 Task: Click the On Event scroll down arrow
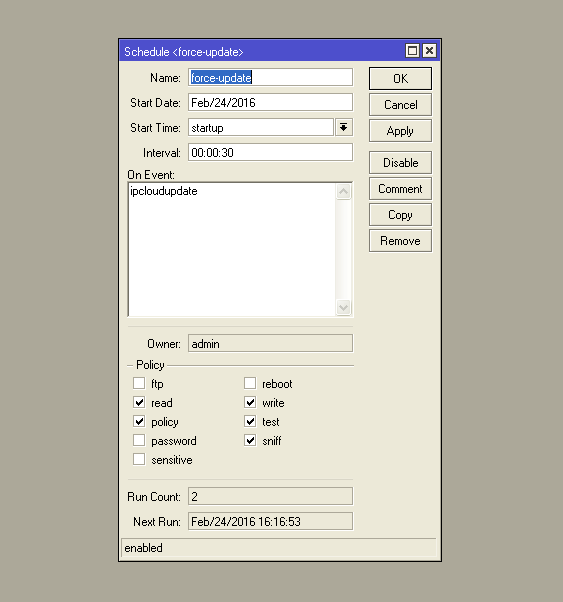coord(344,307)
